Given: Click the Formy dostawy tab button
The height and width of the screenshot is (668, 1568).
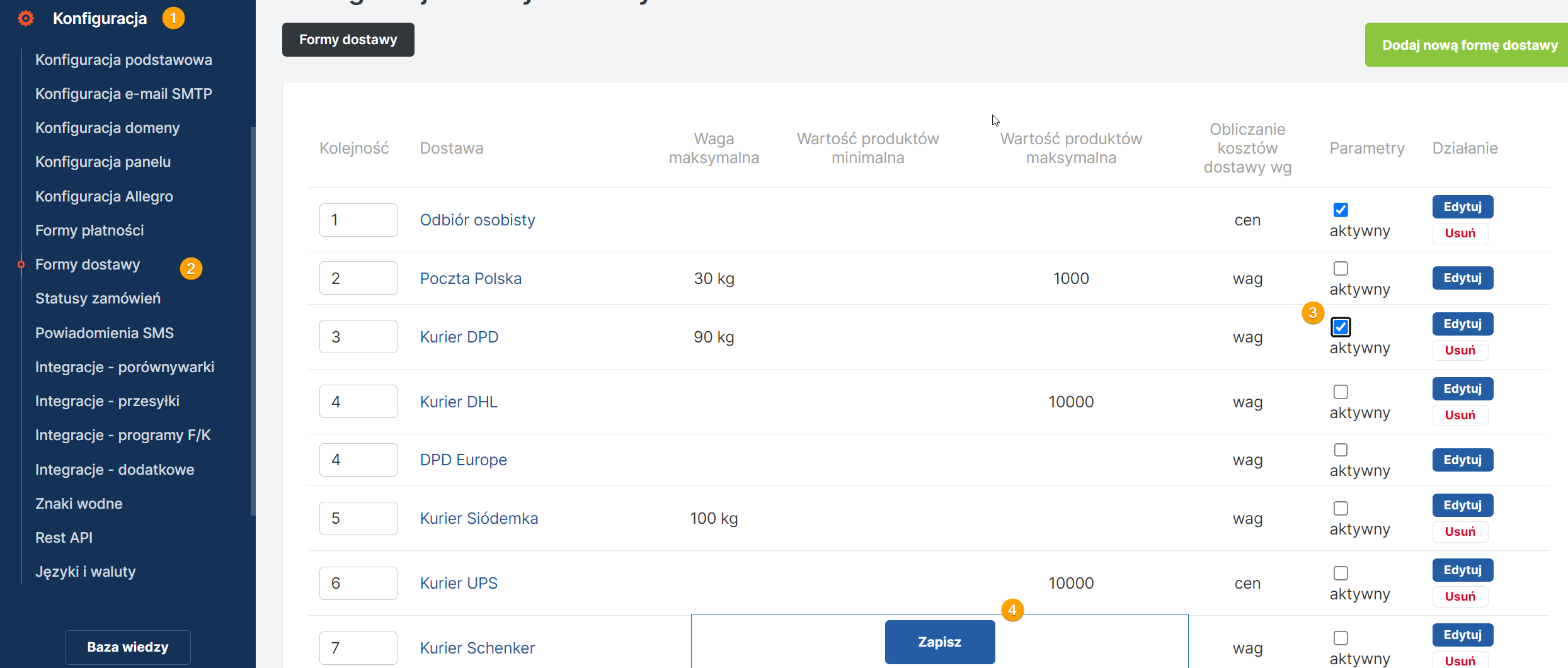Looking at the screenshot, I should tap(348, 40).
